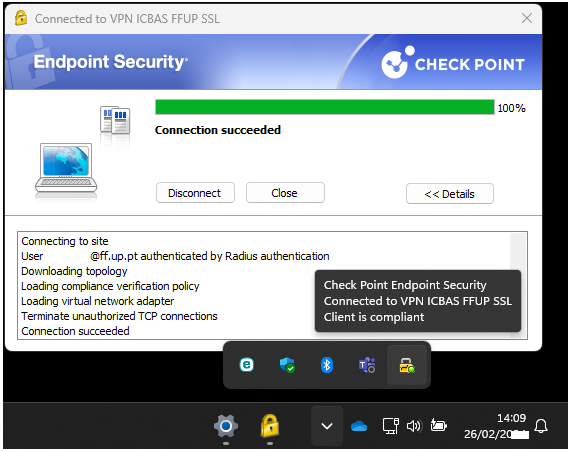
Task: Click the laptop illustration in dialog
Action: pos(66,168)
